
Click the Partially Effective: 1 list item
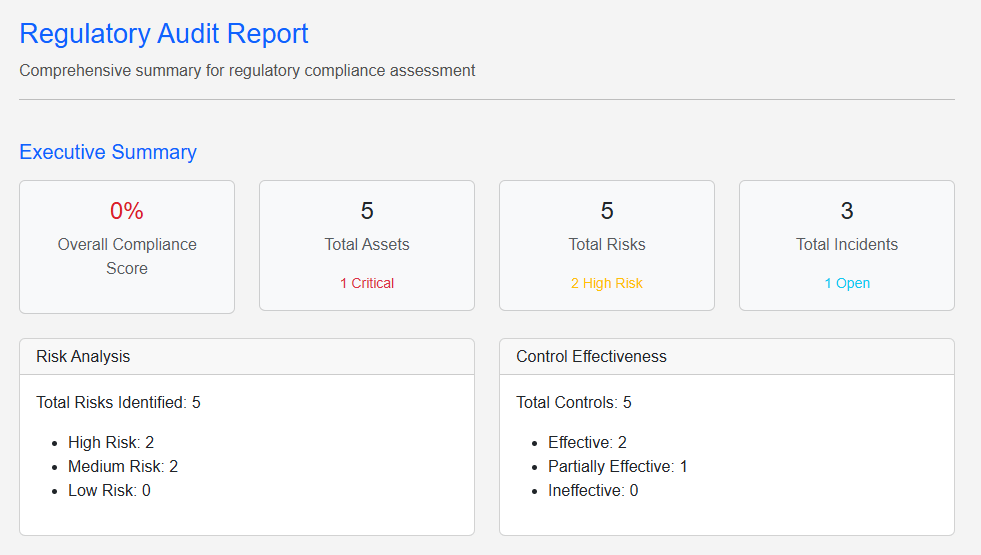pyautogui.click(x=617, y=466)
